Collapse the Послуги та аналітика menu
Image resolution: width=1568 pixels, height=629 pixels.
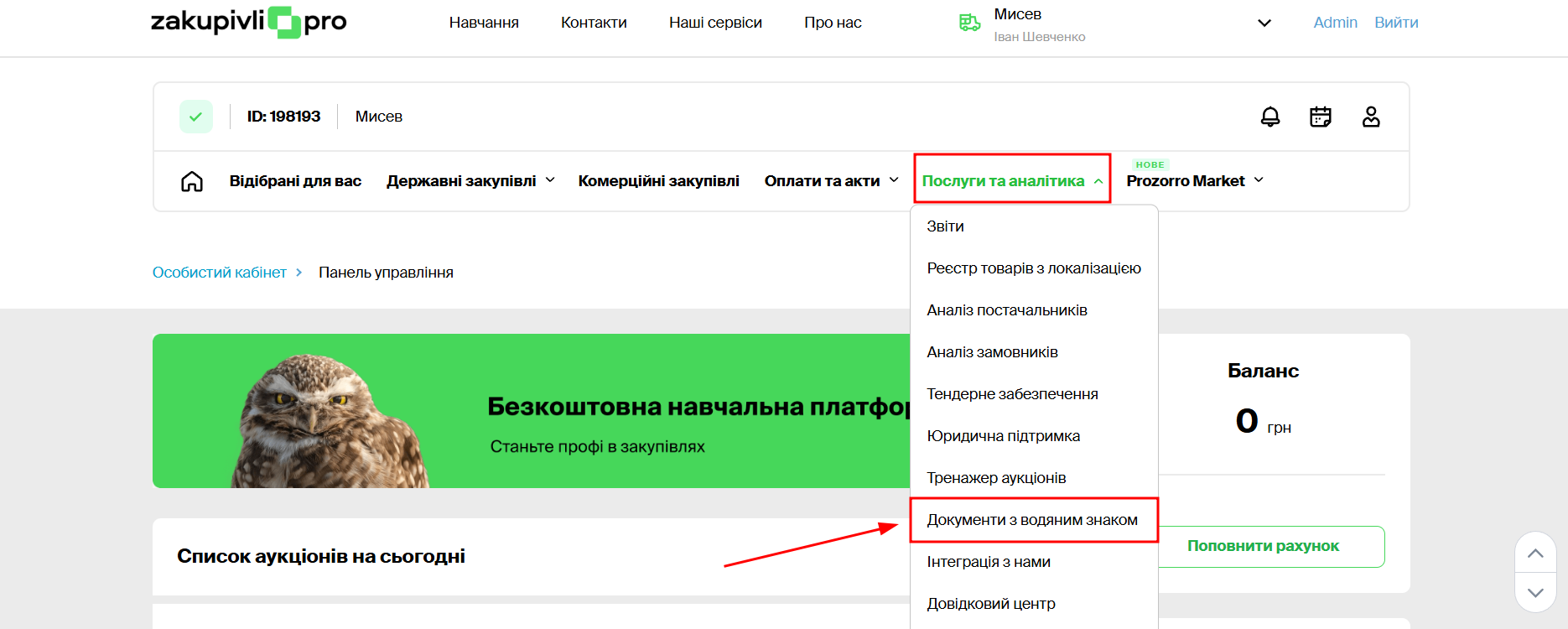(x=1012, y=181)
